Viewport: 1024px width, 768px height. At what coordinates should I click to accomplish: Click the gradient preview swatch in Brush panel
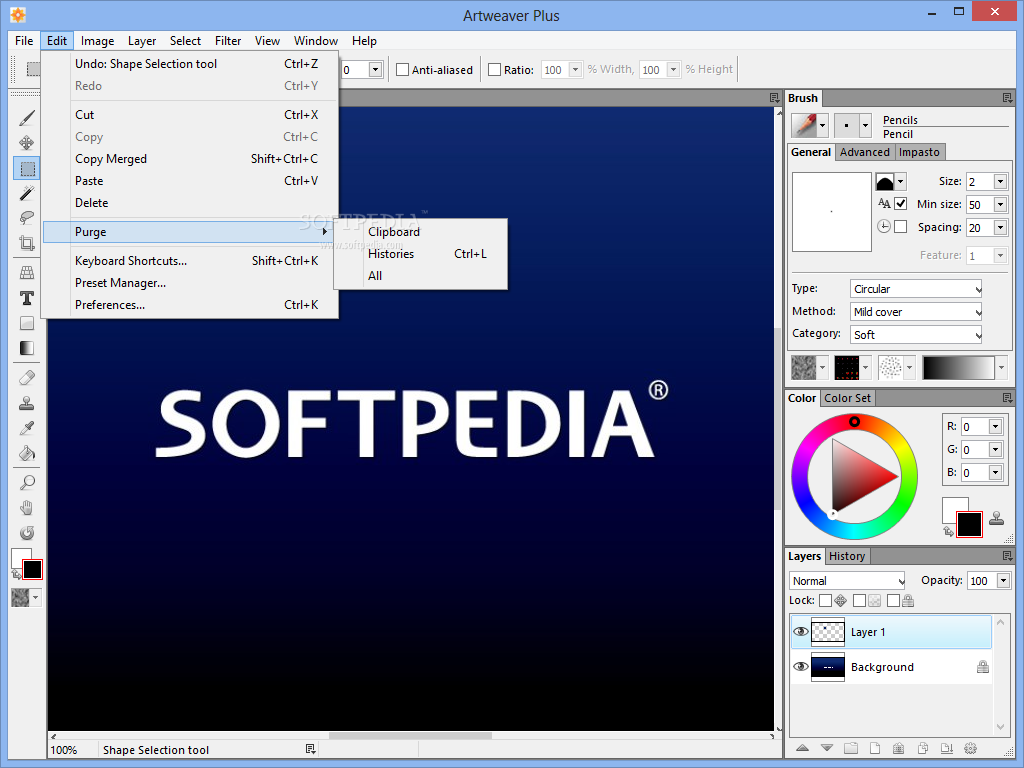(x=958, y=368)
